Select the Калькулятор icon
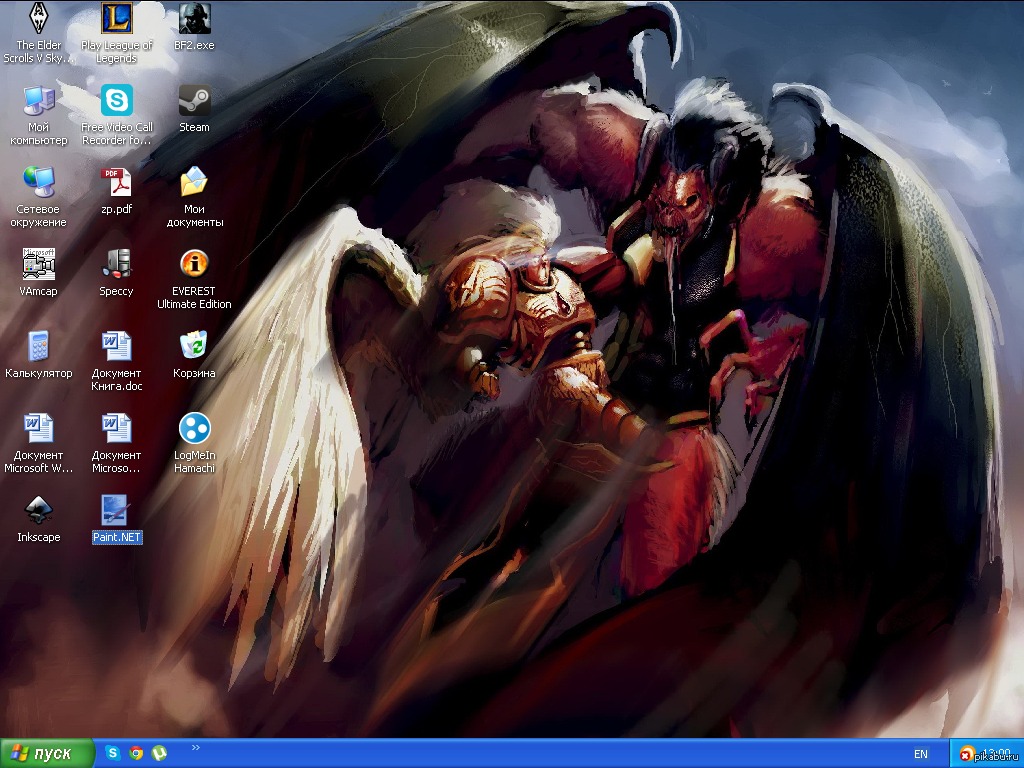 pyautogui.click(x=38, y=347)
